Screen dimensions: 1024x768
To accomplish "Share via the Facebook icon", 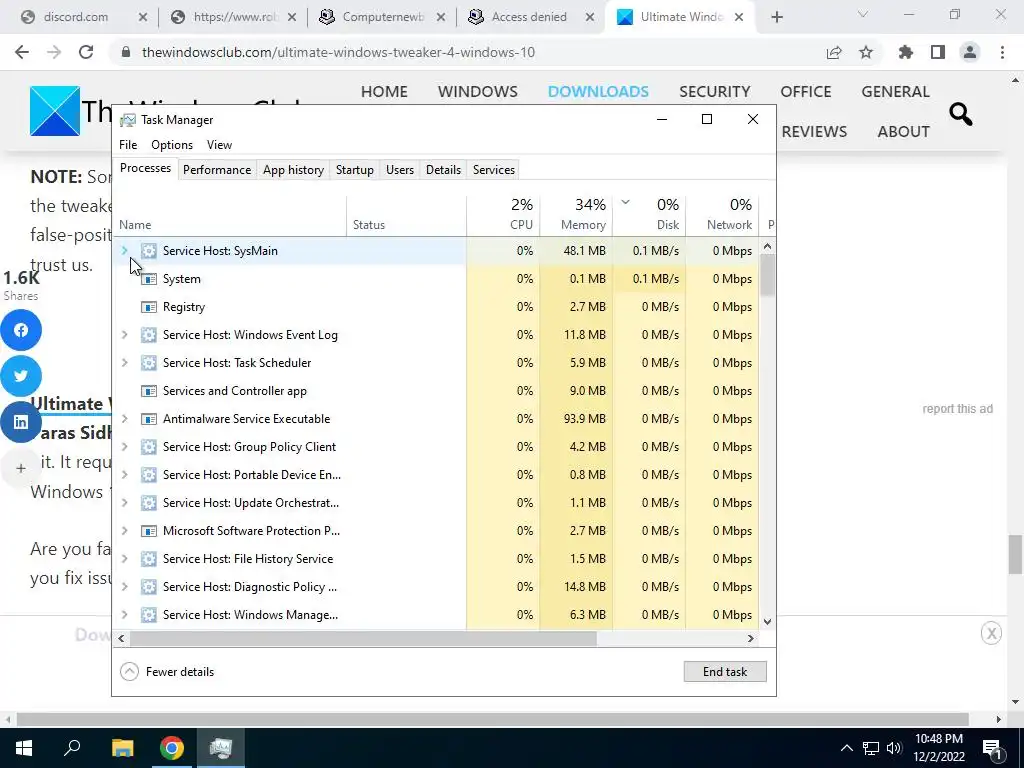I will [21, 330].
